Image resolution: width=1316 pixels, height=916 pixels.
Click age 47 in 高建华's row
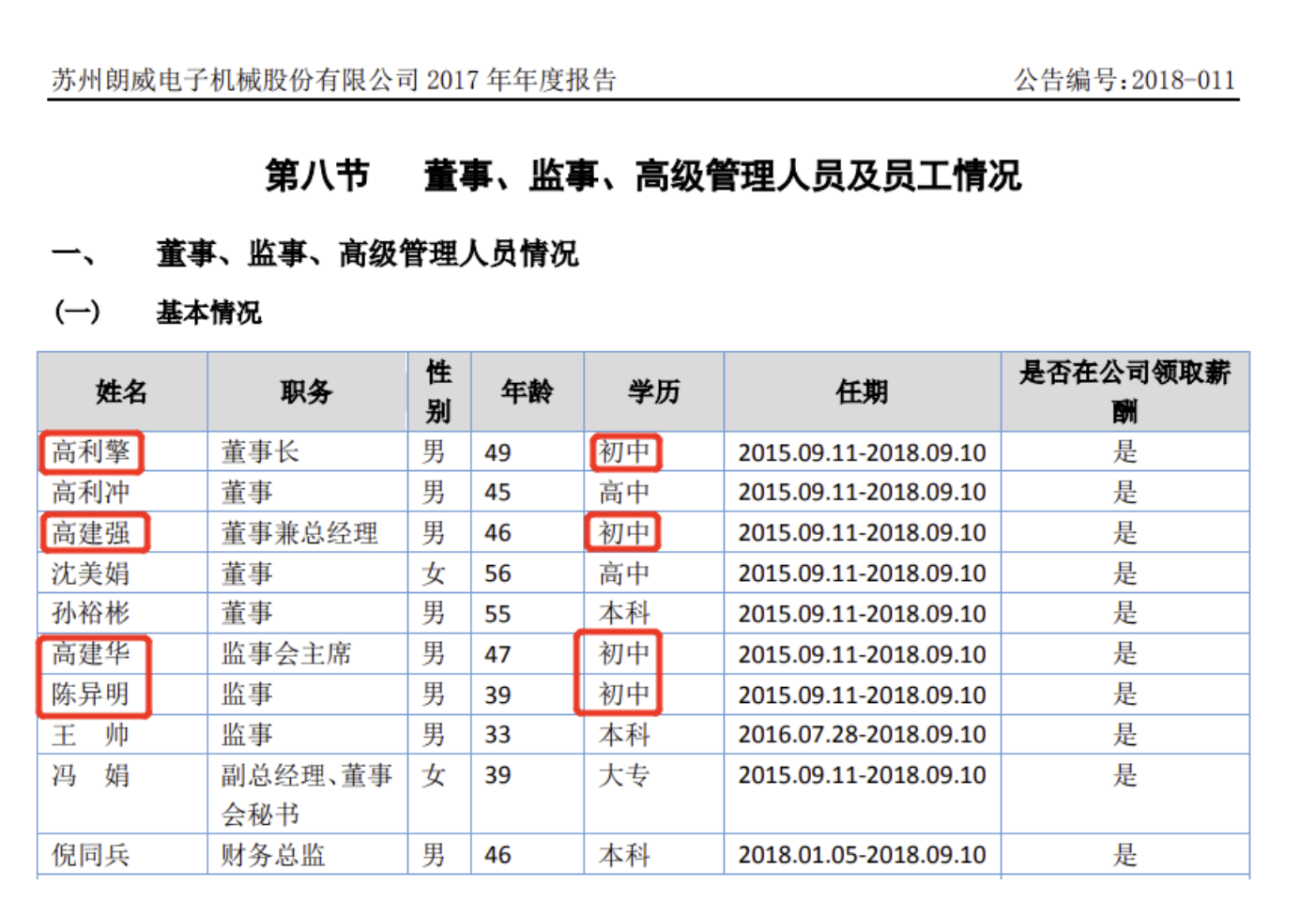(497, 655)
